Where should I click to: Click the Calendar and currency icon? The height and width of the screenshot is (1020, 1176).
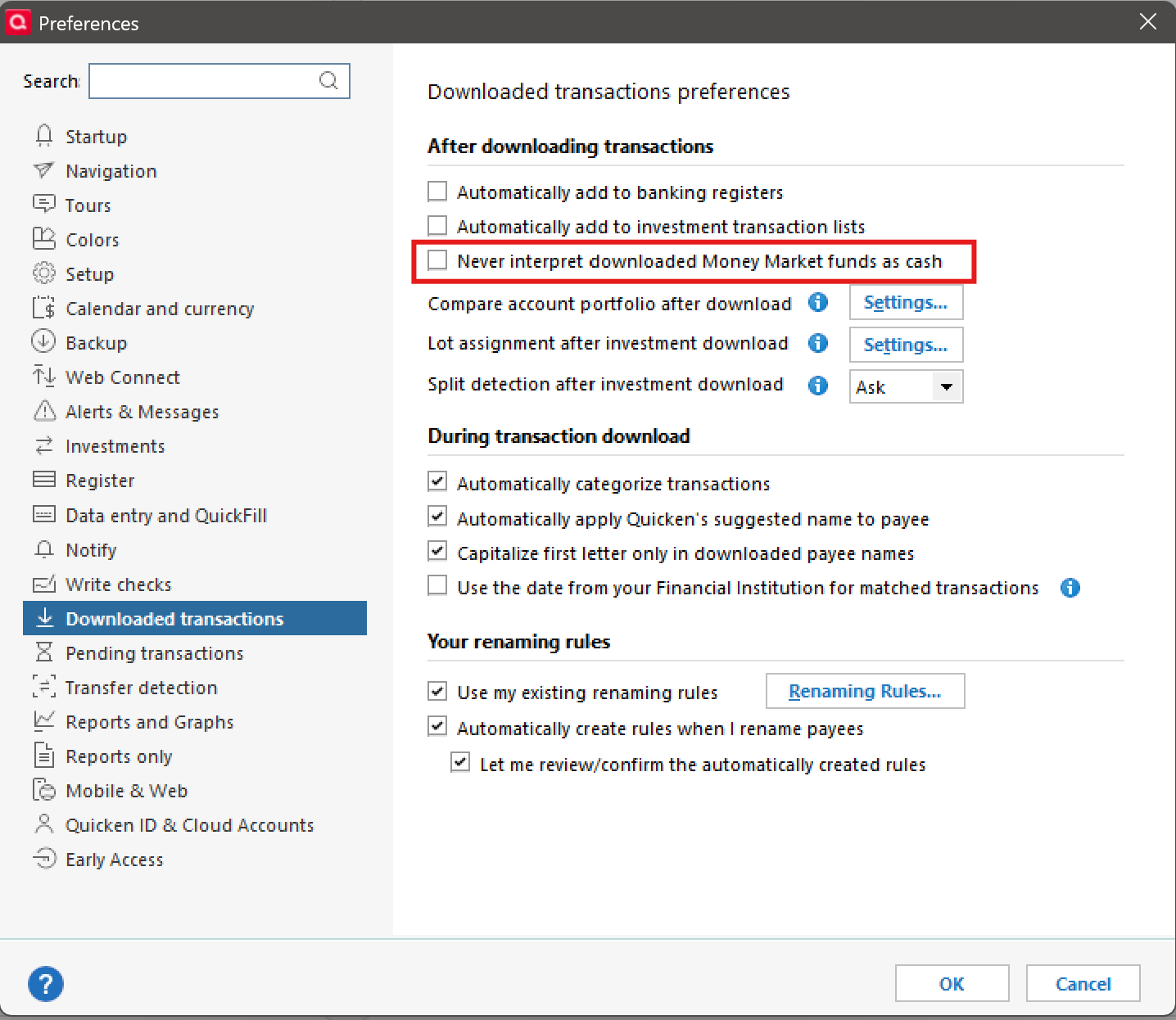point(44,308)
